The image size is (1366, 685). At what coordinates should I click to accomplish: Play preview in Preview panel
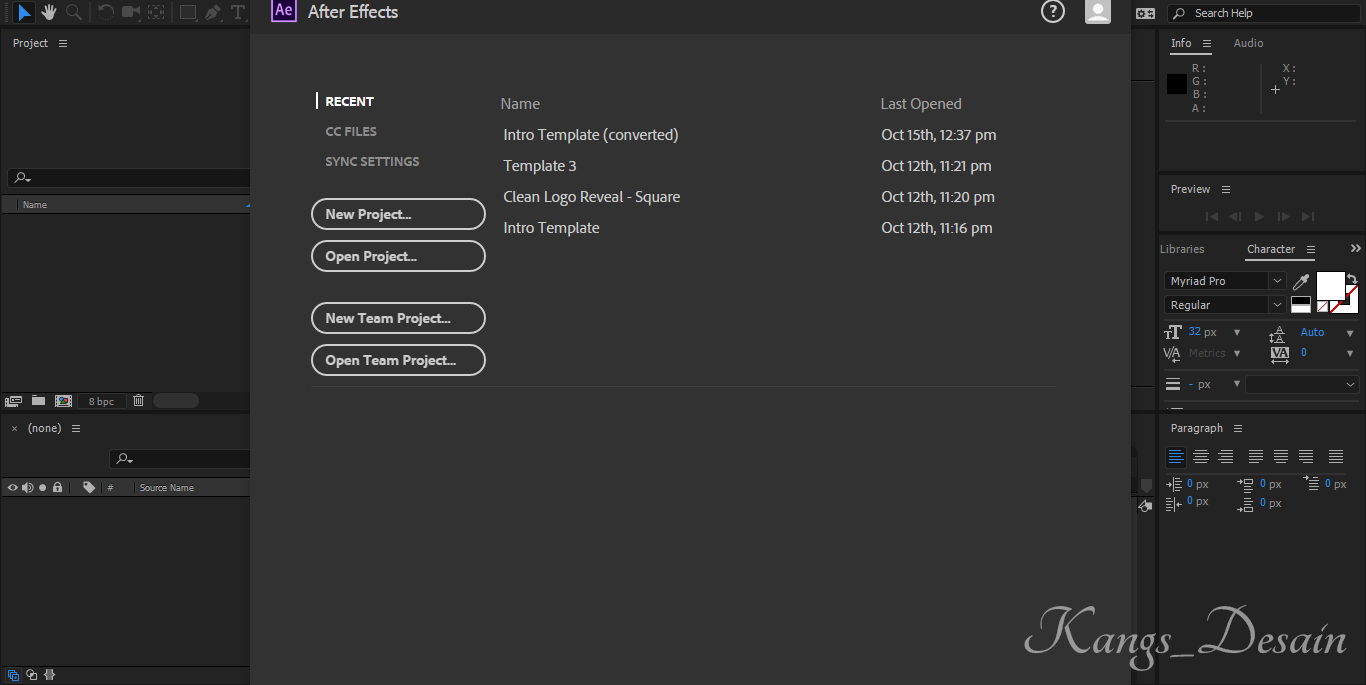click(1259, 216)
